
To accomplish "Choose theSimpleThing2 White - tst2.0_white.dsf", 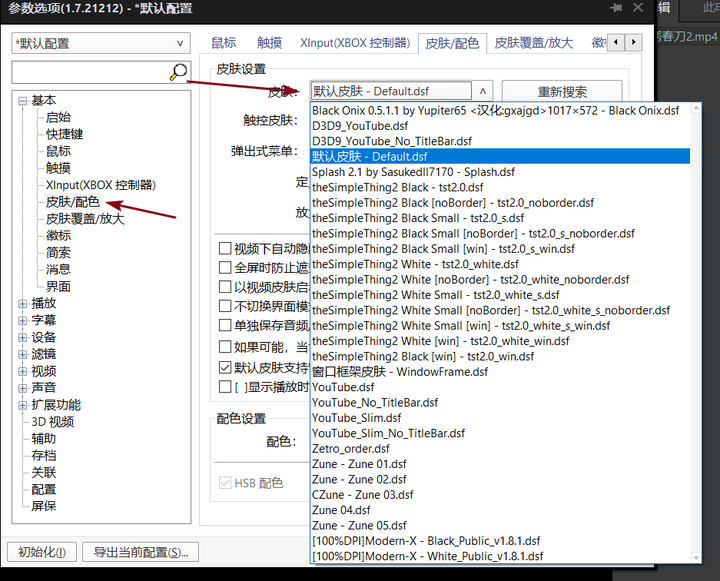I will 501,264.
